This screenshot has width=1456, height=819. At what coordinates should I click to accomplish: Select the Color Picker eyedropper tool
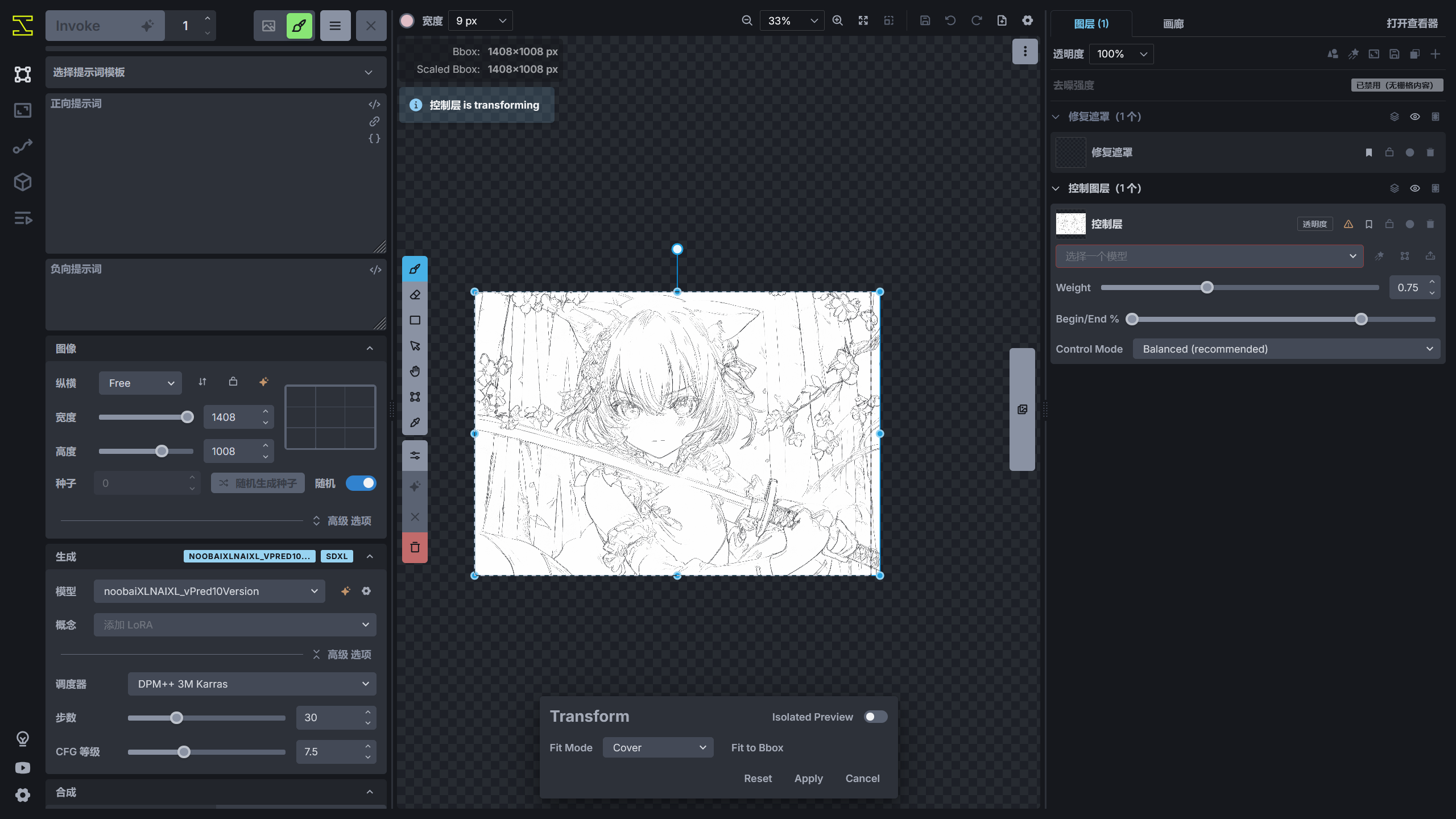414,422
